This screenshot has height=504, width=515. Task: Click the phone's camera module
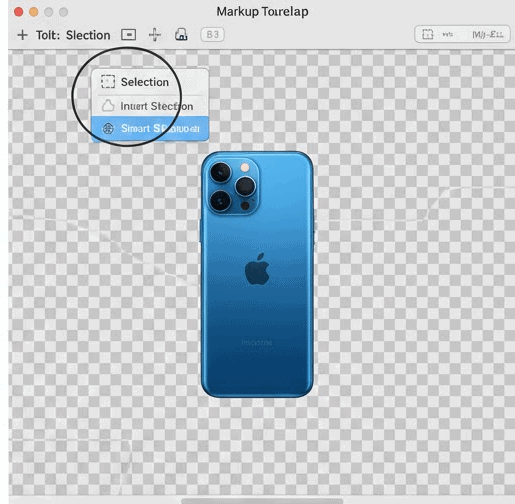tap(234, 186)
